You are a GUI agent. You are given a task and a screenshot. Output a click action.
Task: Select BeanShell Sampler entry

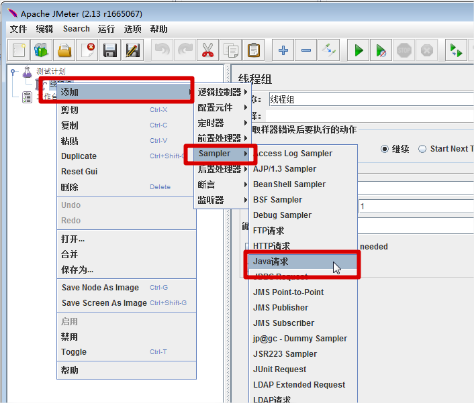[x=303, y=184]
